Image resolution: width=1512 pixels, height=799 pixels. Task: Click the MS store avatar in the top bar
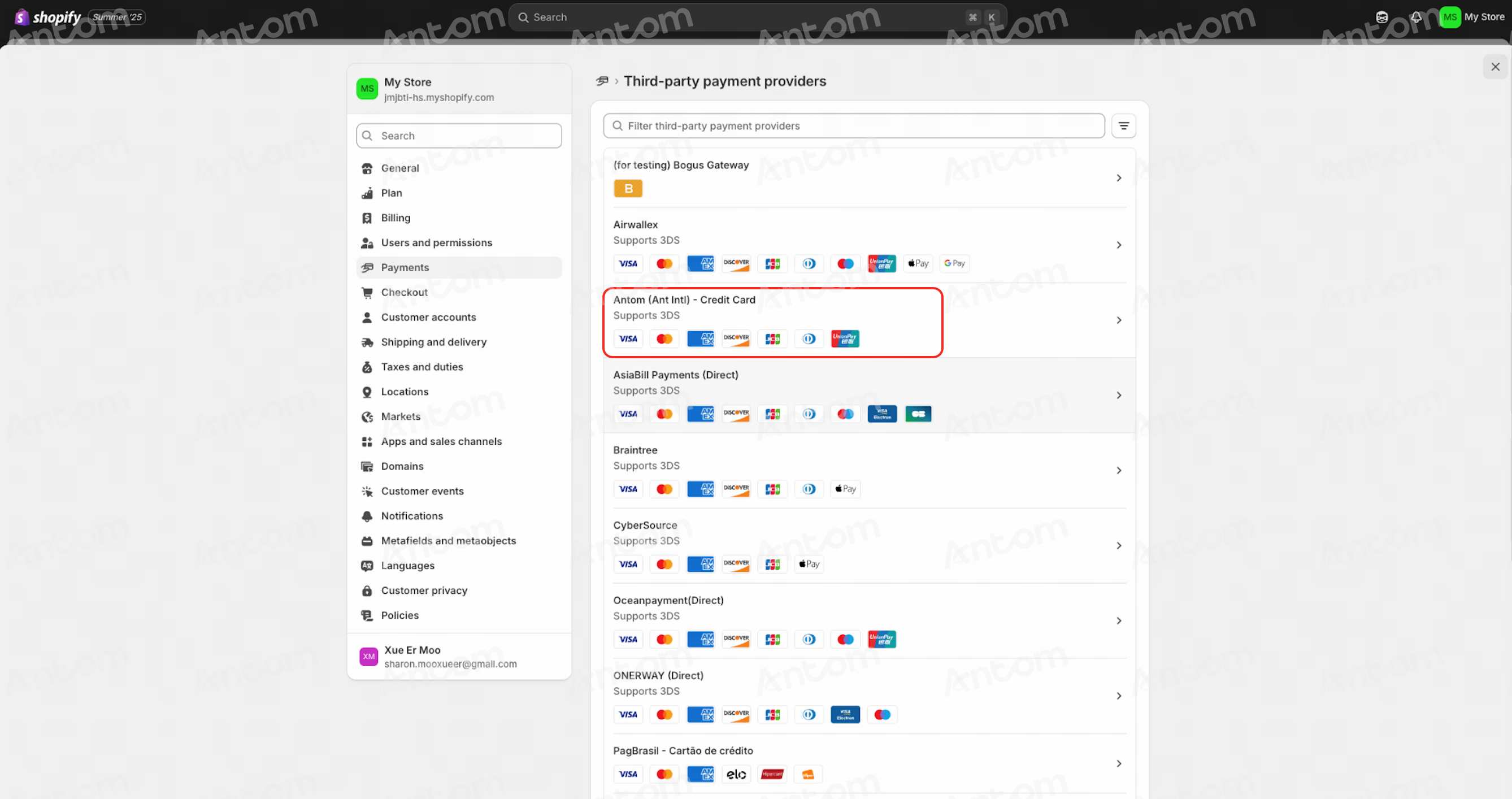(1450, 17)
